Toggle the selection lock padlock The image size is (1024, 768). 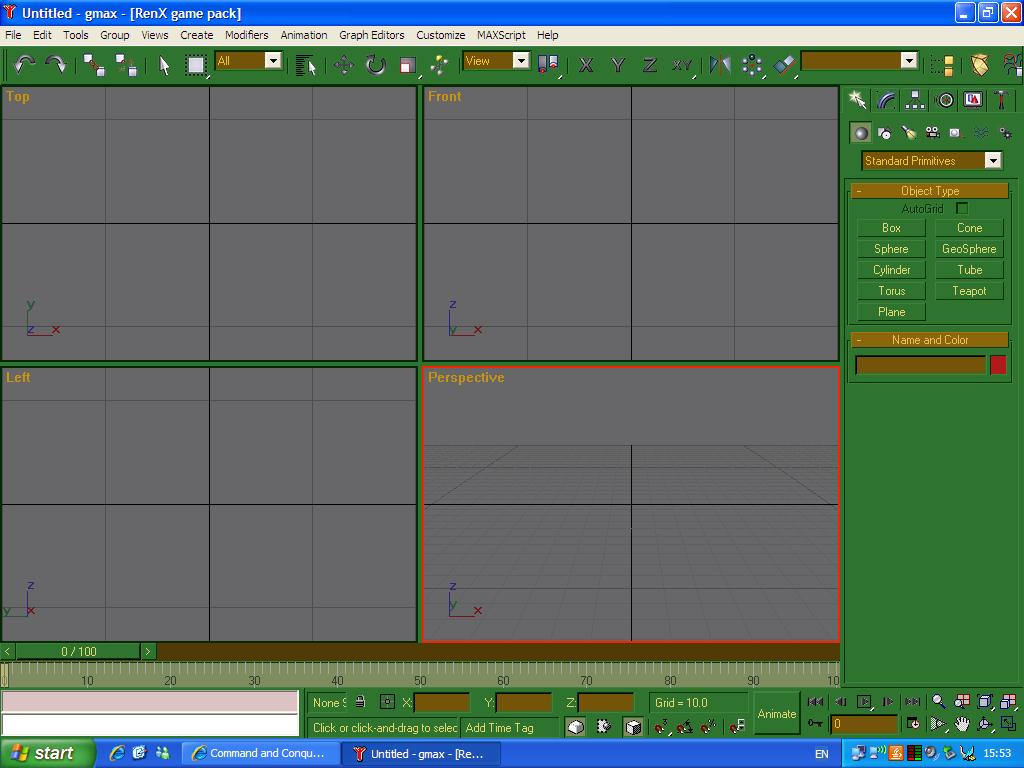pos(360,703)
